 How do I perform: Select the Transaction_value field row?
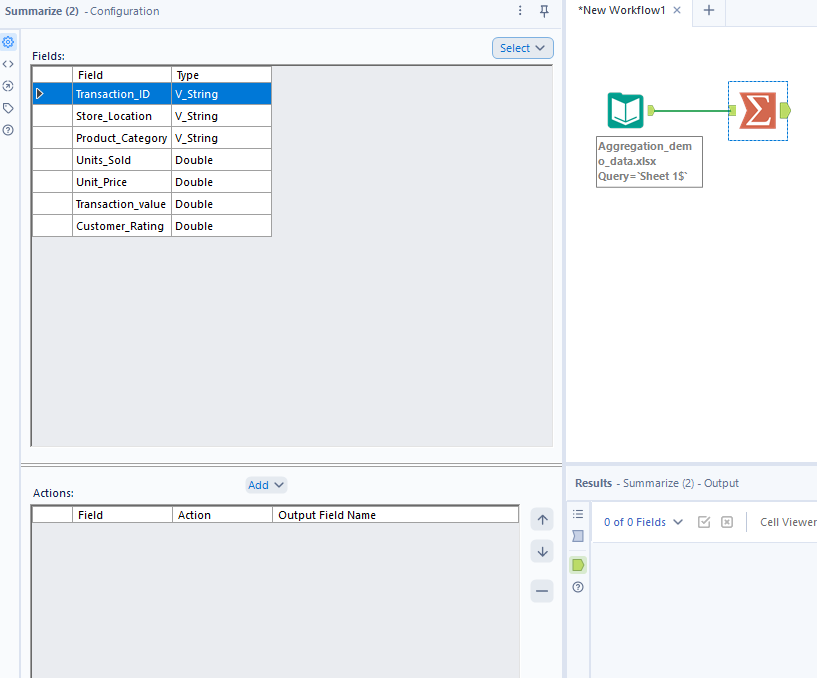(x=152, y=204)
